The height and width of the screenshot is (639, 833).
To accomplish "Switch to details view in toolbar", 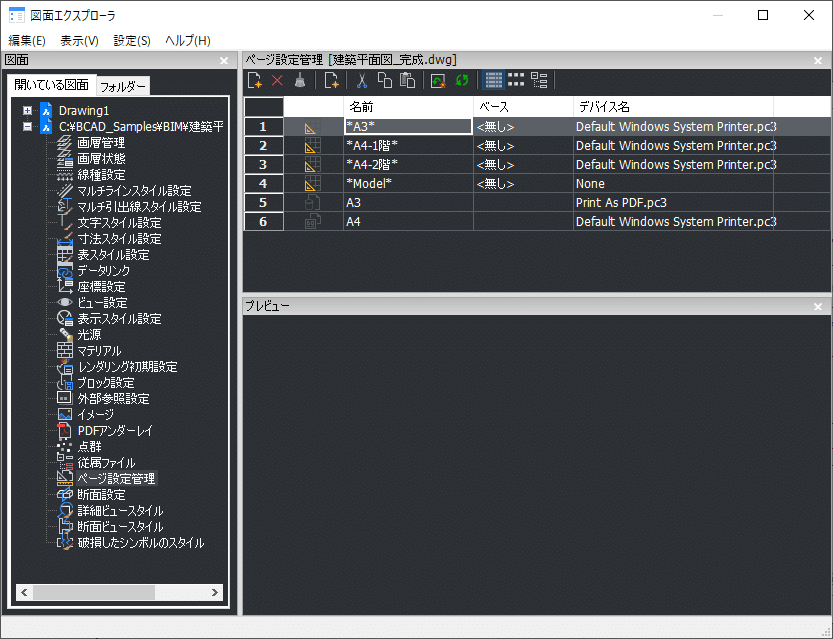I will tap(493, 80).
